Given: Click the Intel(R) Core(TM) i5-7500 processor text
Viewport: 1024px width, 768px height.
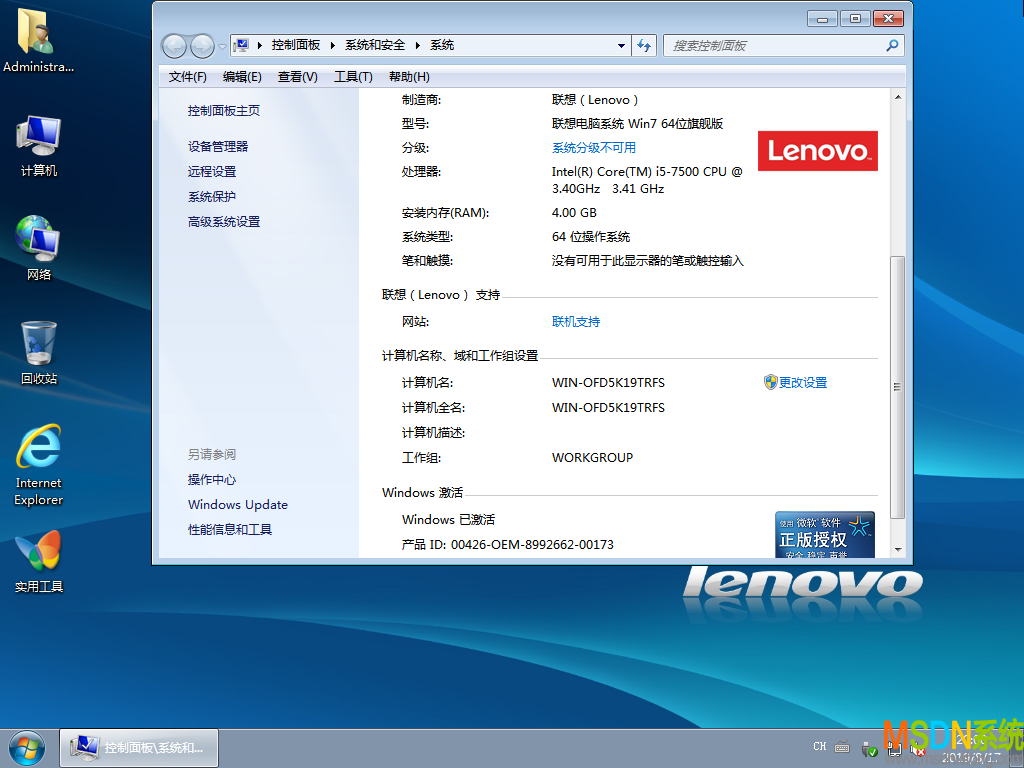Looking at the screenshot, I should coord(647,180).
